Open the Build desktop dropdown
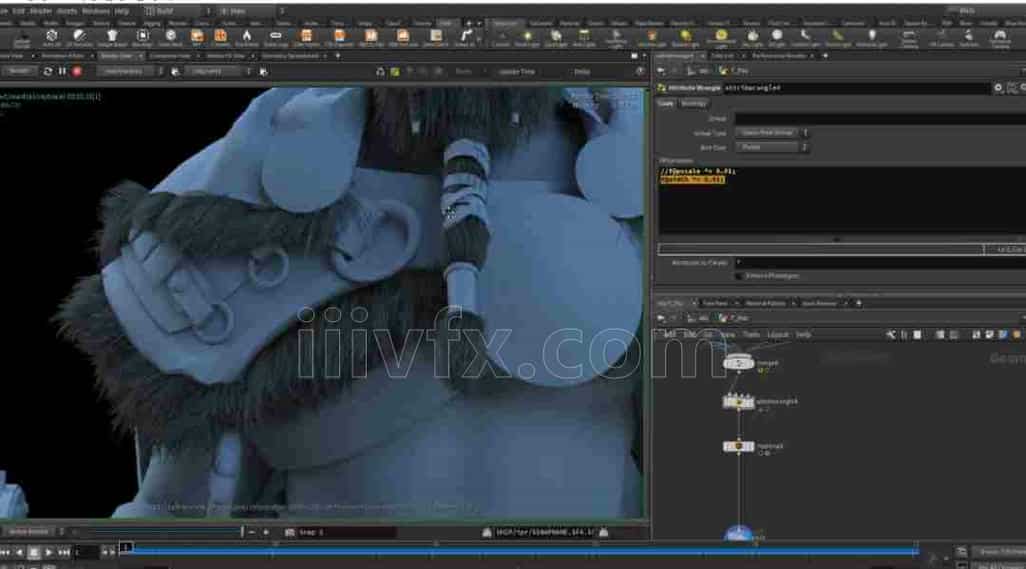Image resolution: width=1026 pixels, height=569 pixels. point(177,11)
